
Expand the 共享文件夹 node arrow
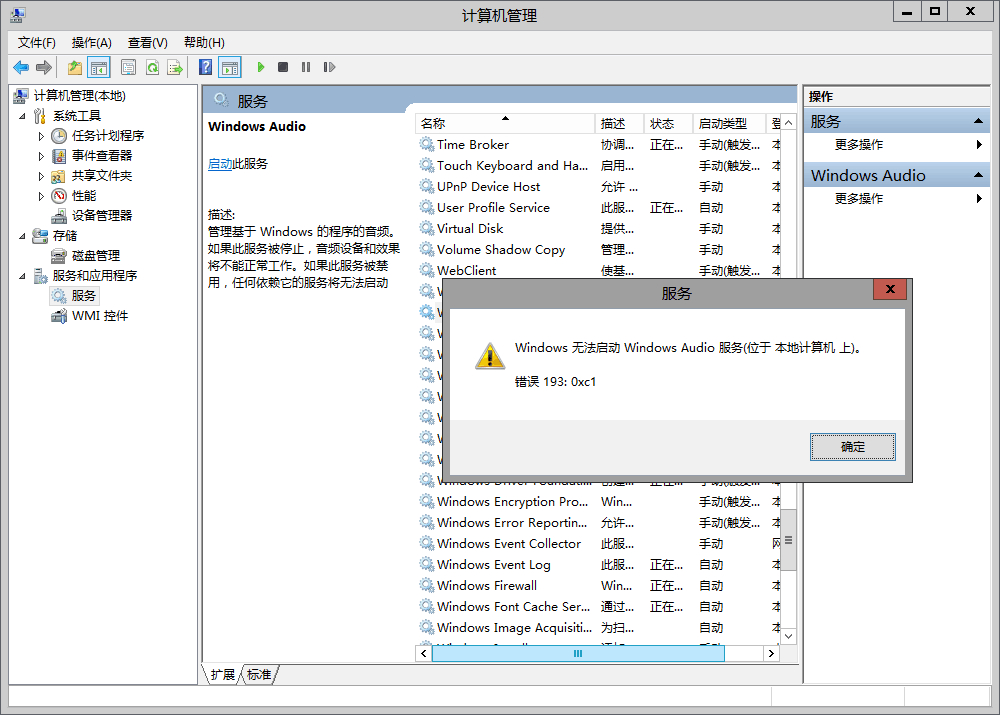click(x=41, y=176)
